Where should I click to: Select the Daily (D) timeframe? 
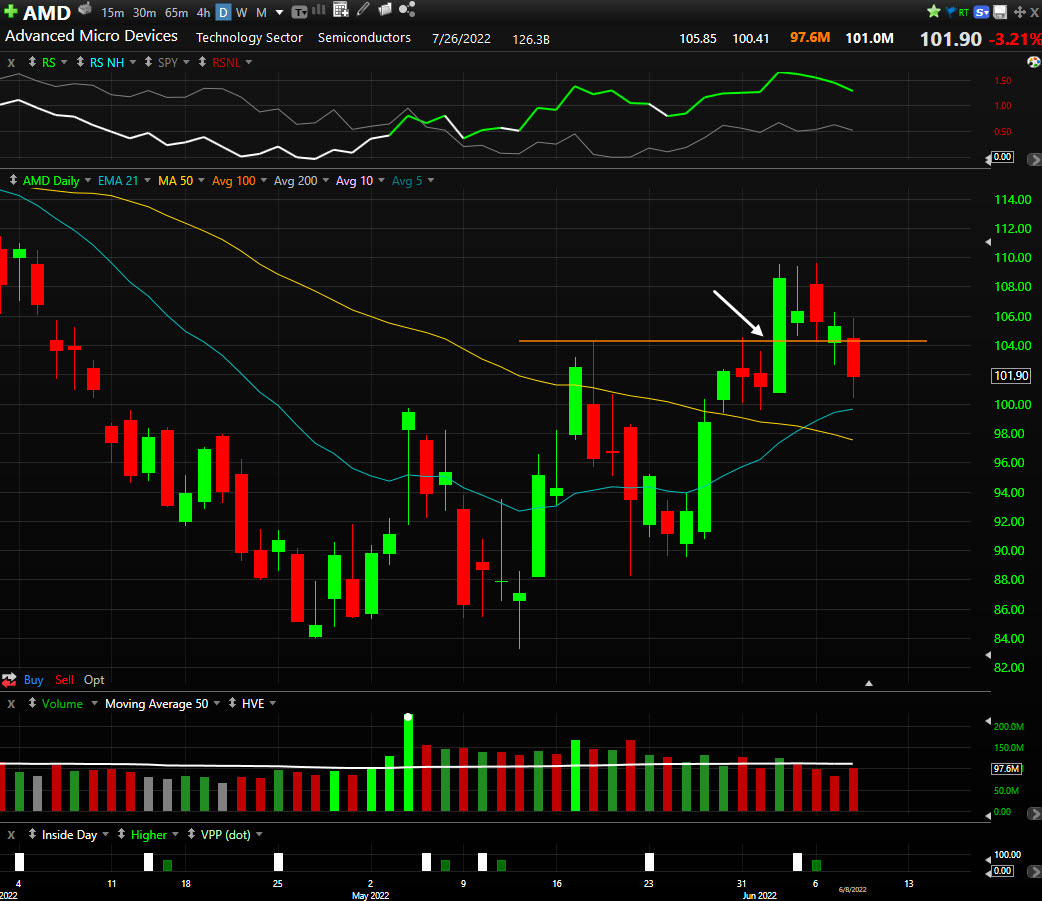coord(223,12)
